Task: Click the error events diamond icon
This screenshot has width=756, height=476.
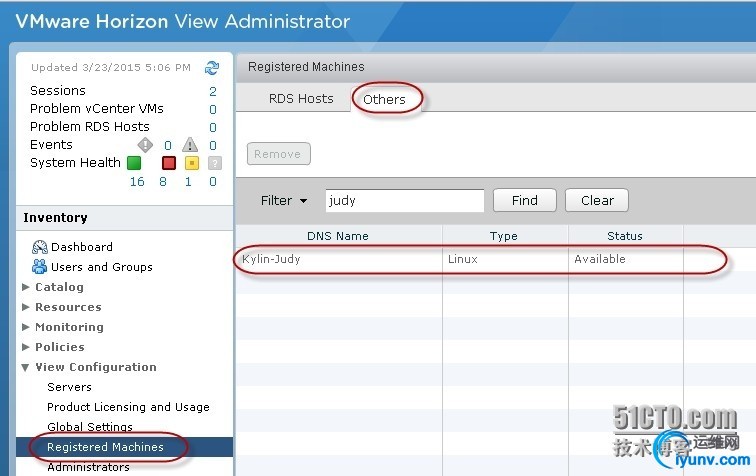Action: 145,145
